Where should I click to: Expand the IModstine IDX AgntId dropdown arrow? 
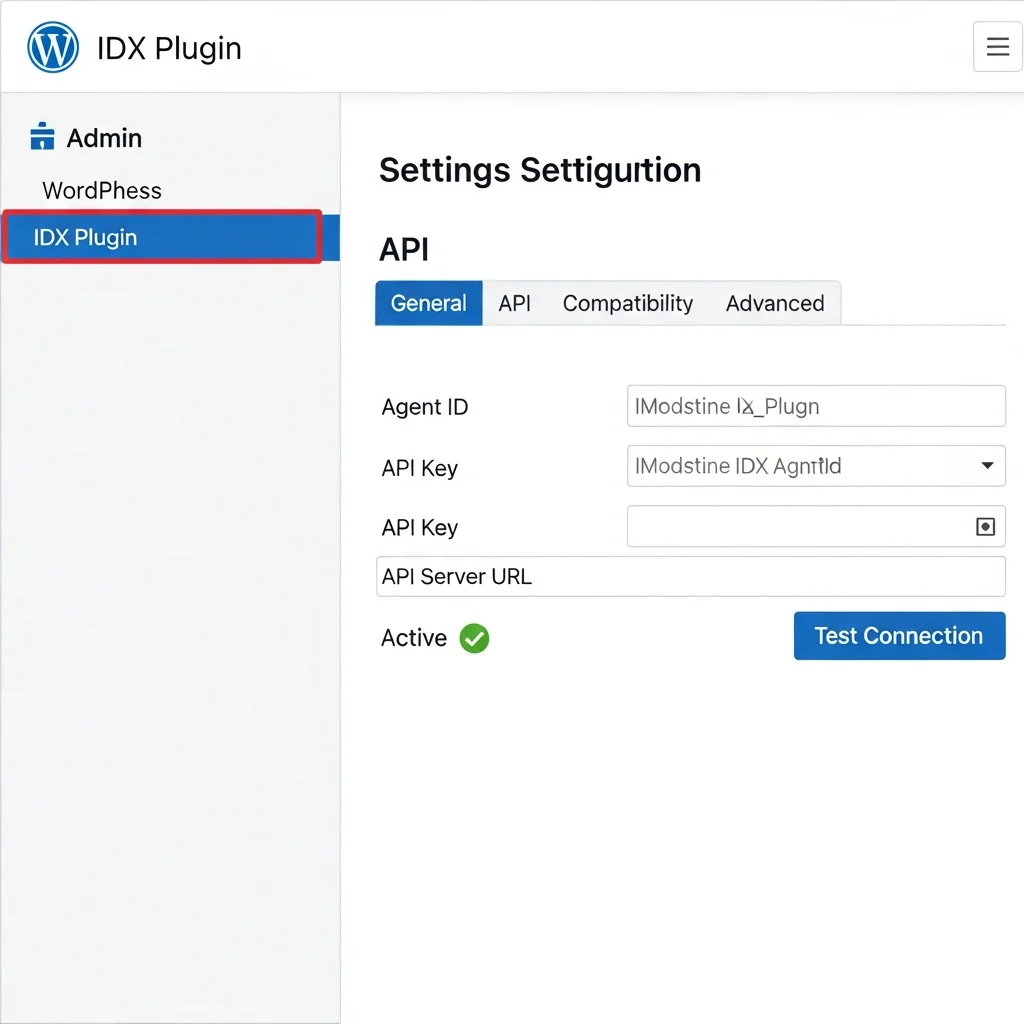[x=987, y=466]
